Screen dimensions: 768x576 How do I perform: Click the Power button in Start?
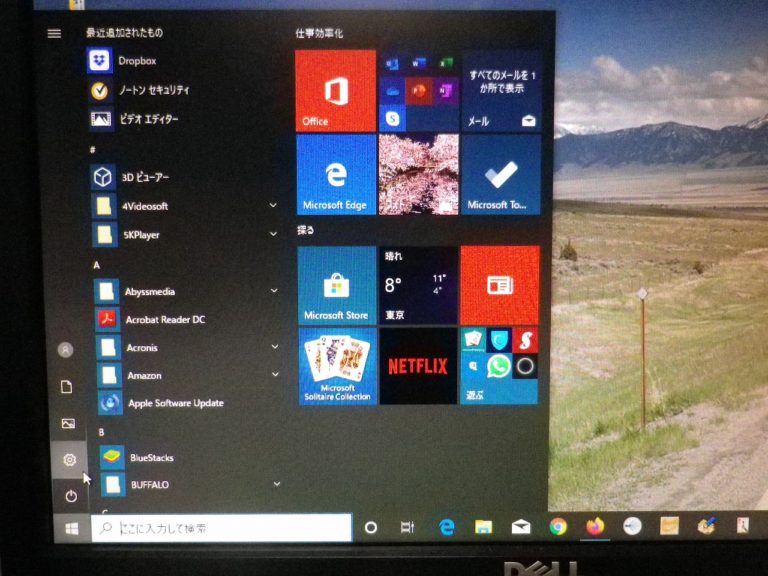click(x=71, y=496)
